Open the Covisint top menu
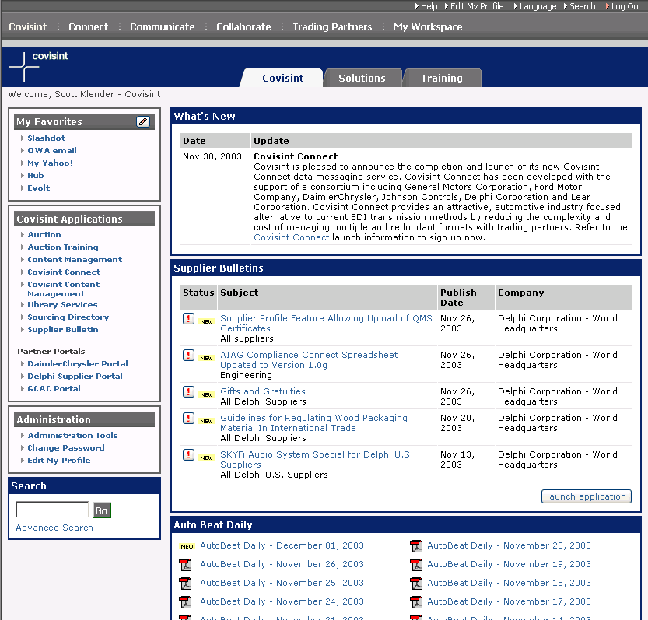The width and height of the screenshot is (648, 620). point(28,27)
